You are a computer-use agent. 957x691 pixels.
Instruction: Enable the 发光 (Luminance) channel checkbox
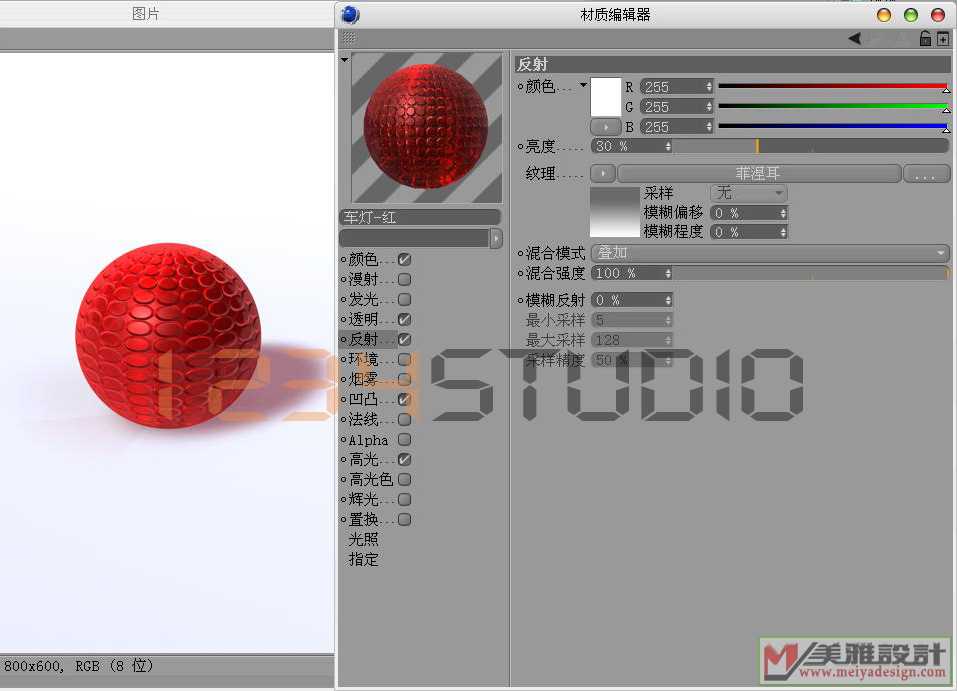point(405,299)
